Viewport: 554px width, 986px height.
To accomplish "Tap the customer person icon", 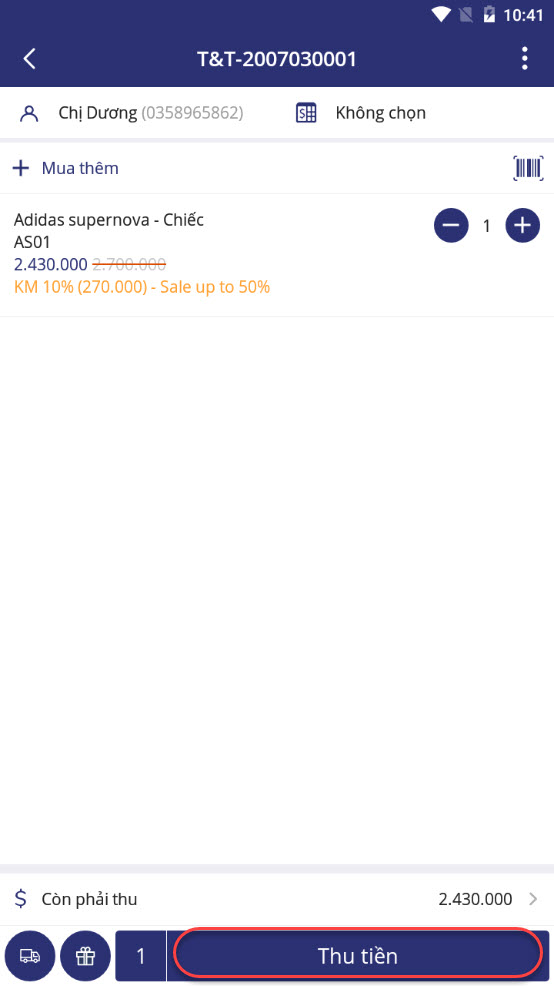I will point(30,113).
